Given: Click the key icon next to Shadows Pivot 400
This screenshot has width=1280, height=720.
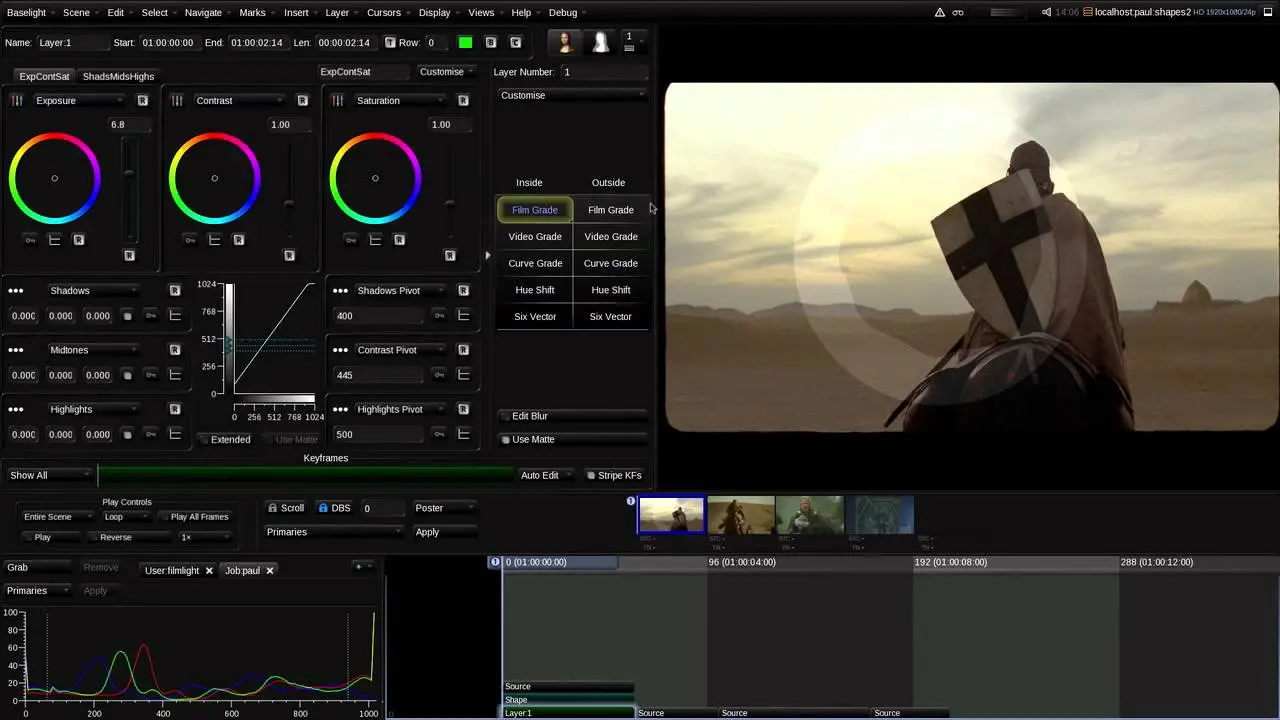Looking at the screenshot, I should coord(439,315).
